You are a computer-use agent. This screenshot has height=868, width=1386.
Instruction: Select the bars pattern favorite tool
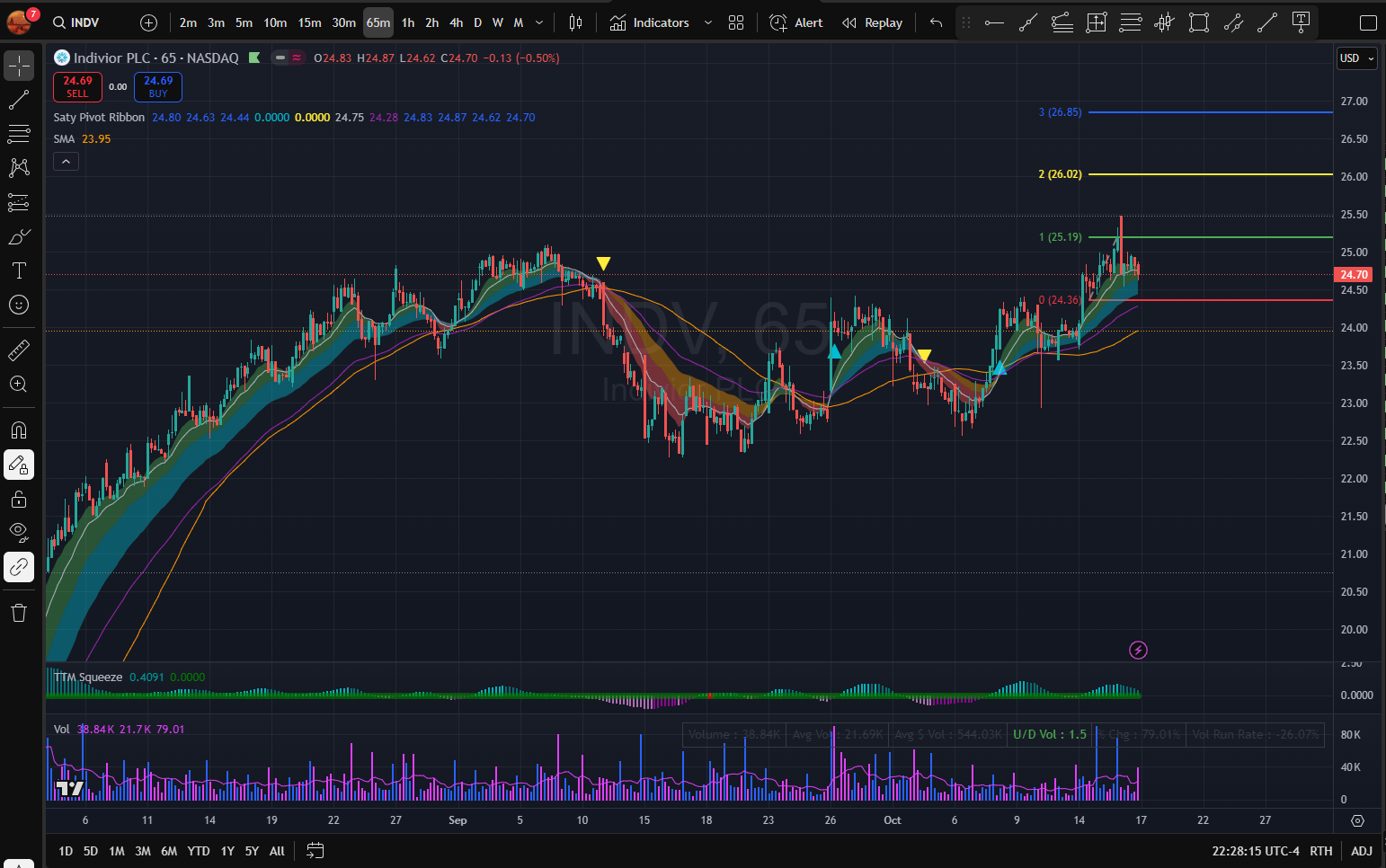tap(1165, 22)
